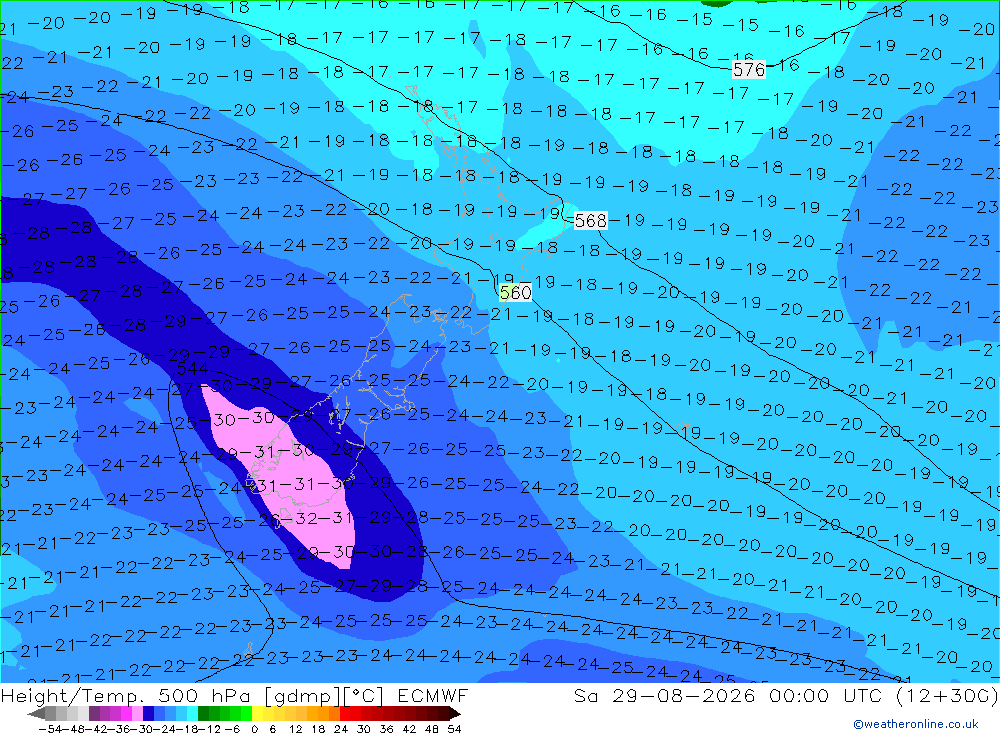The width and height of the screenshot is (1000, 733).
Task: Click the Sa 29-08-2026 date label
Action: click(x=664, y=695)
